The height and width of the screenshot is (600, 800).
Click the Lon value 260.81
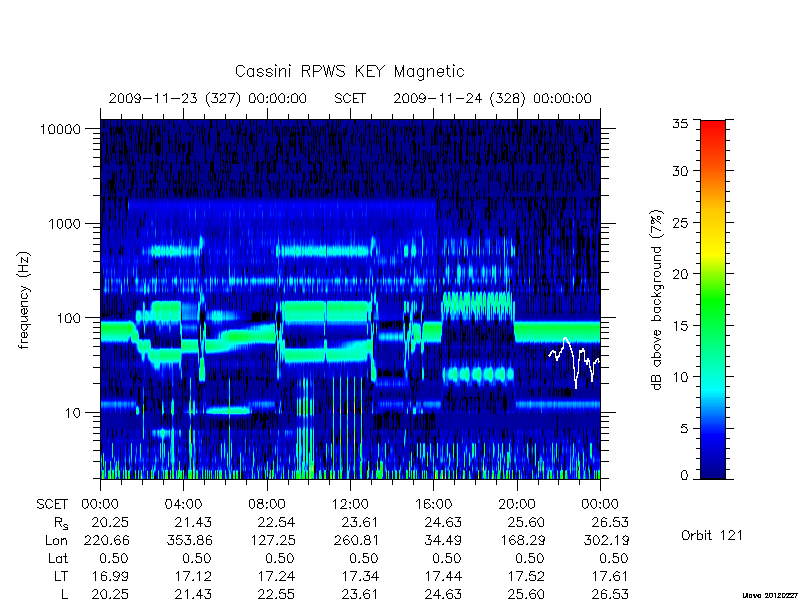coord(356,540)
